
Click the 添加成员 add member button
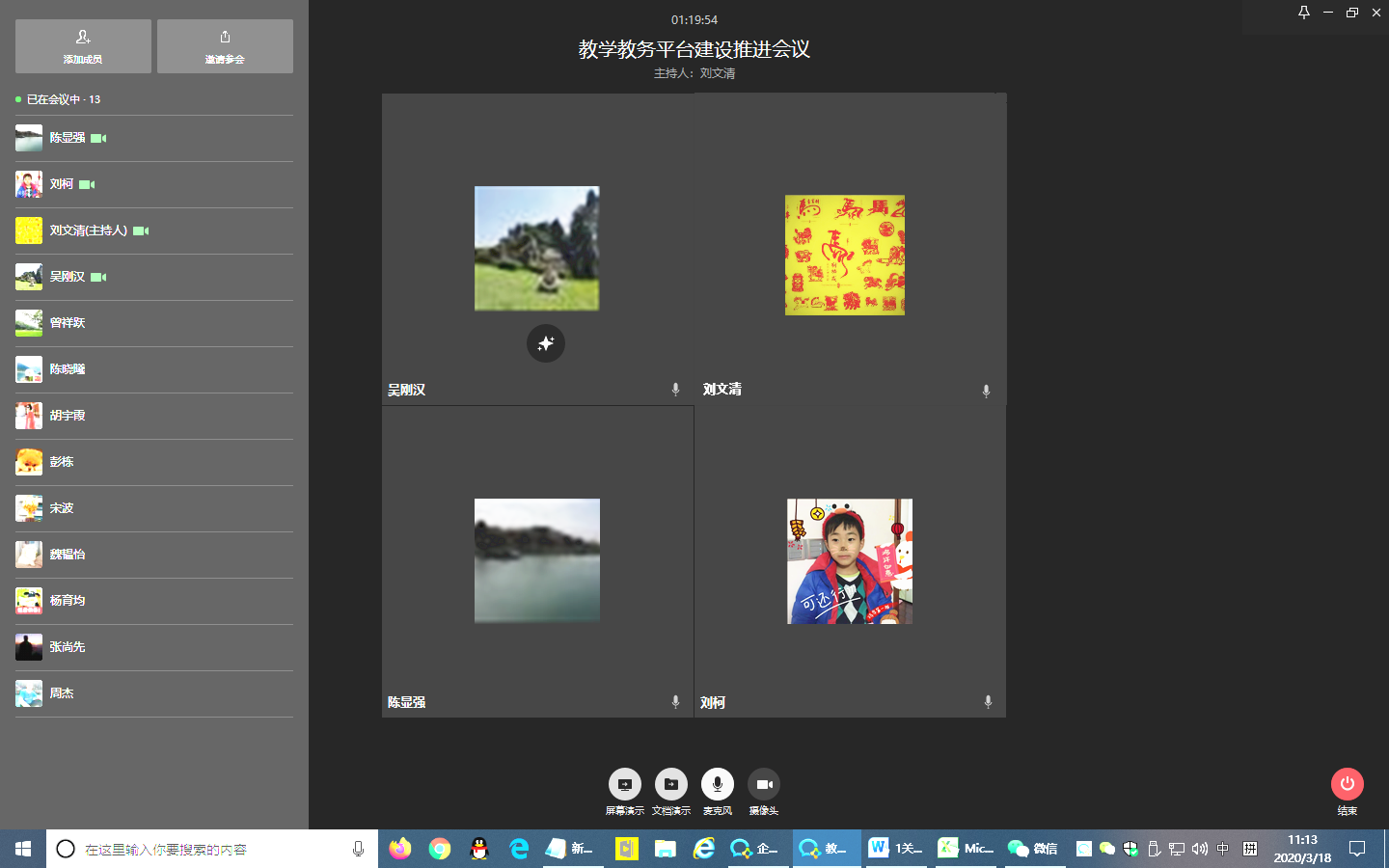click(x=83, y=45)
